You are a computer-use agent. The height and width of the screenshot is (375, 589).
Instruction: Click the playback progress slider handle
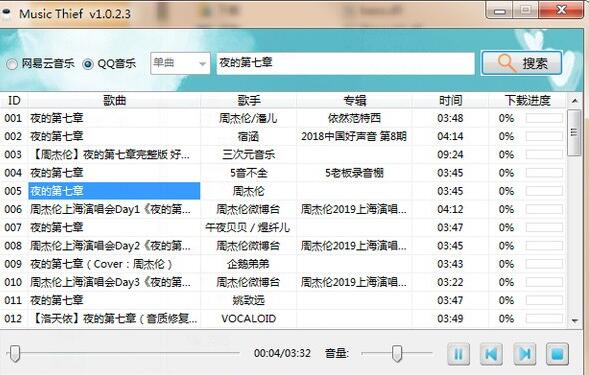[x=15, y=353]
